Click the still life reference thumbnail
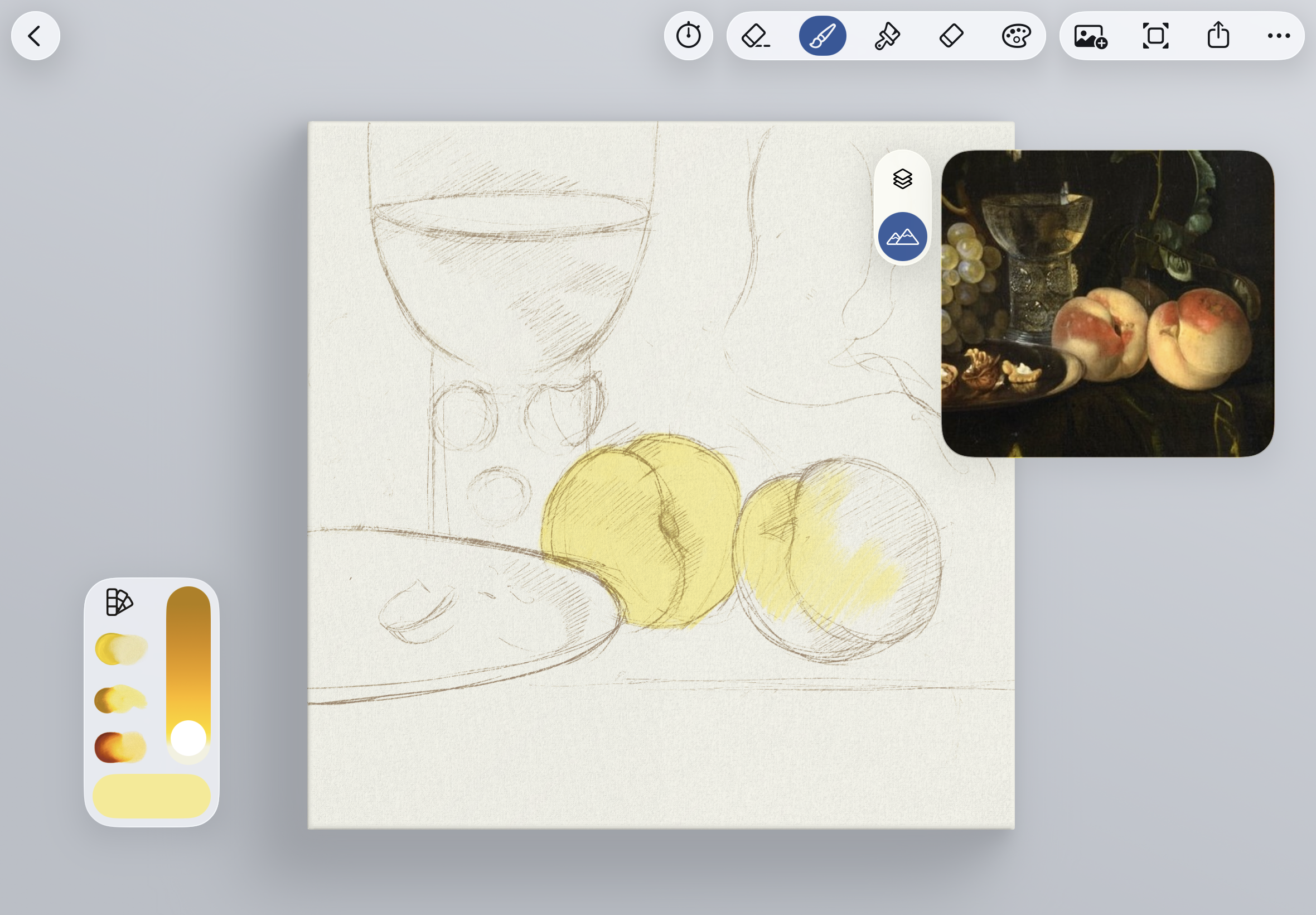This screenshot has height=915, width=1316. pyautogui.click(x=1107, y=304)
